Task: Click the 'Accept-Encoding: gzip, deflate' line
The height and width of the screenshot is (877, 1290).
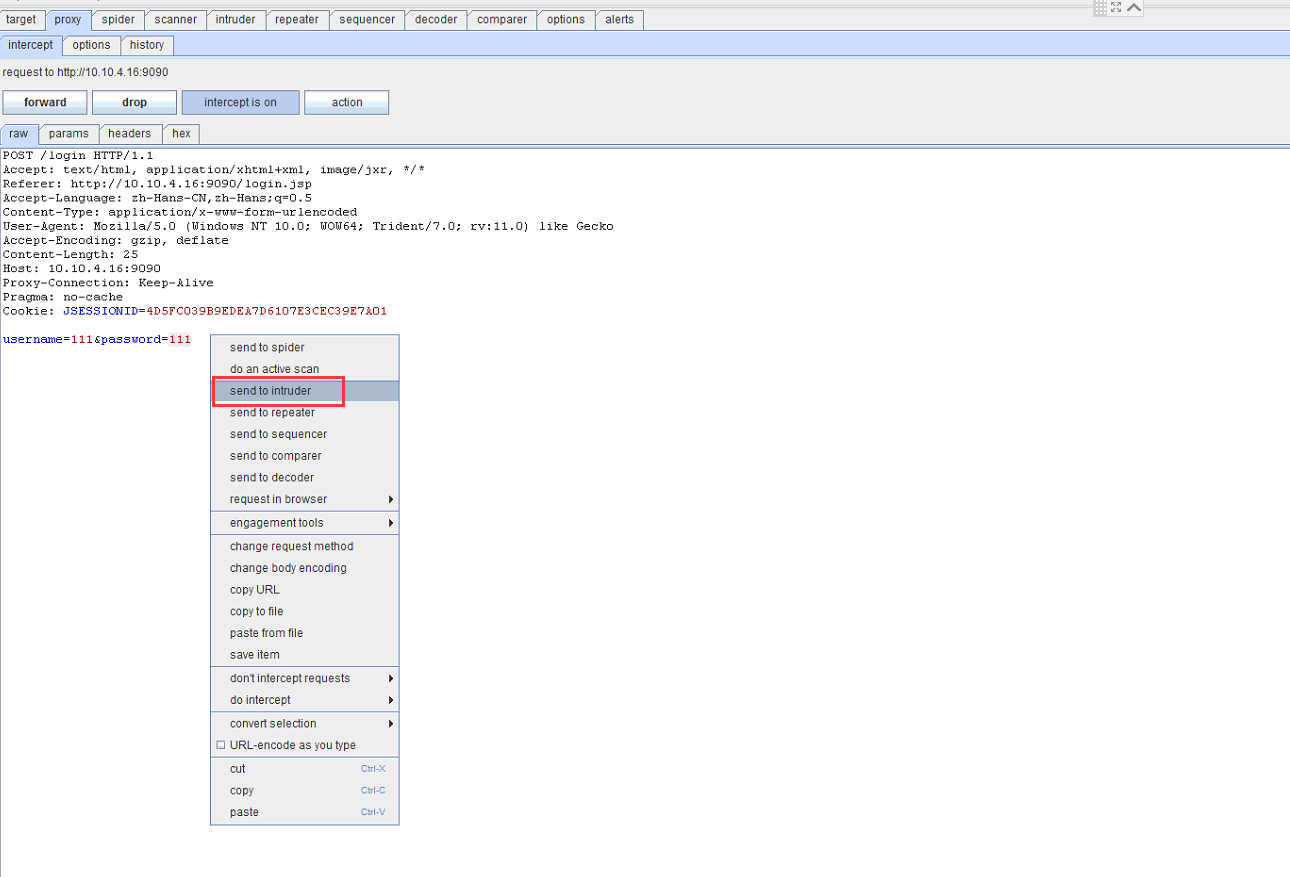Action: pos(116,241)
